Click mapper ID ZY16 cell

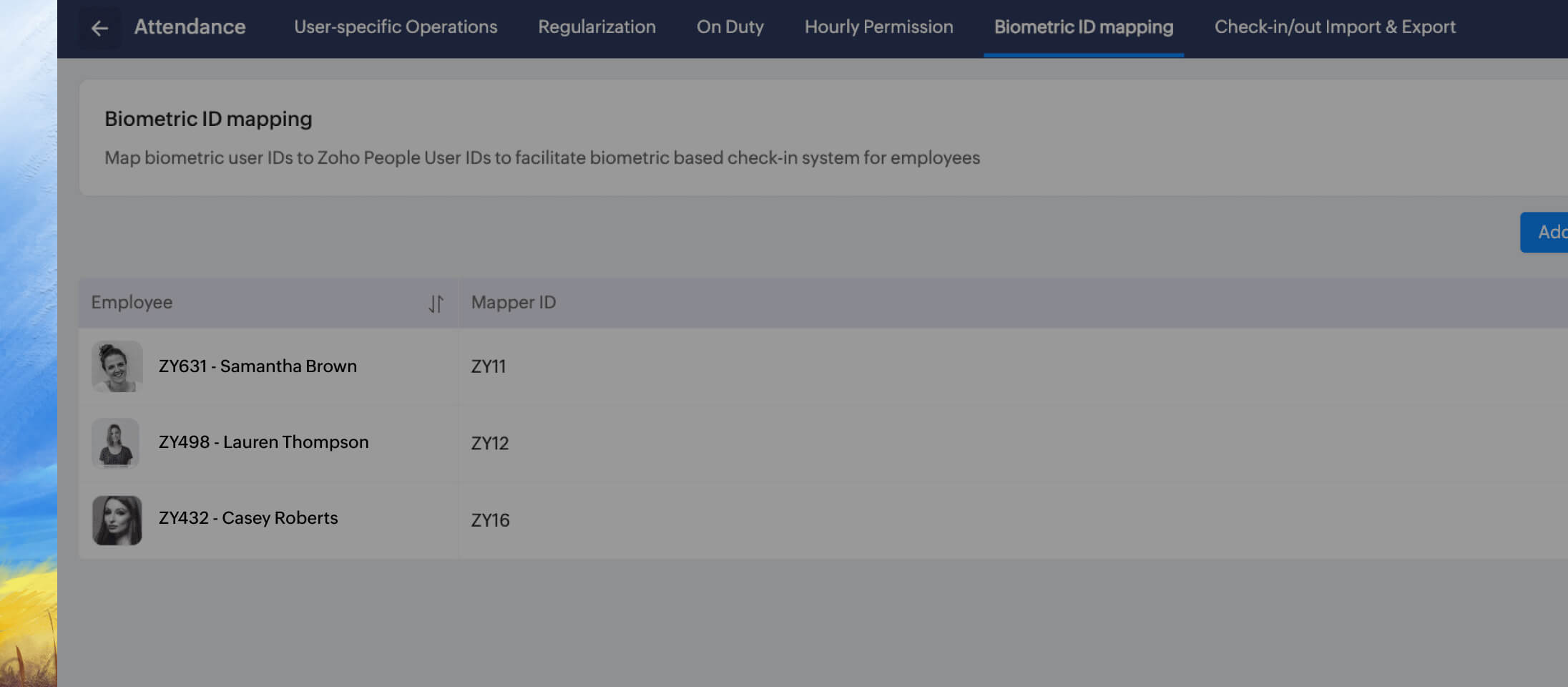click(490, 520)
